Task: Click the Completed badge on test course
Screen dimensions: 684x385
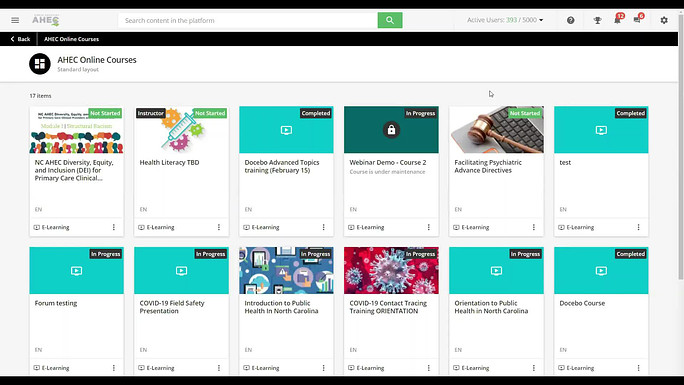Action: pyautogui.click(x=631, y=113)
